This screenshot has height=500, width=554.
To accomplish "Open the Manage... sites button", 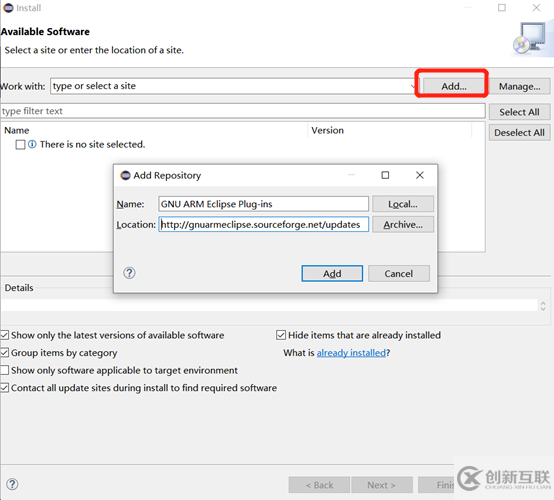I will point(519,86).
